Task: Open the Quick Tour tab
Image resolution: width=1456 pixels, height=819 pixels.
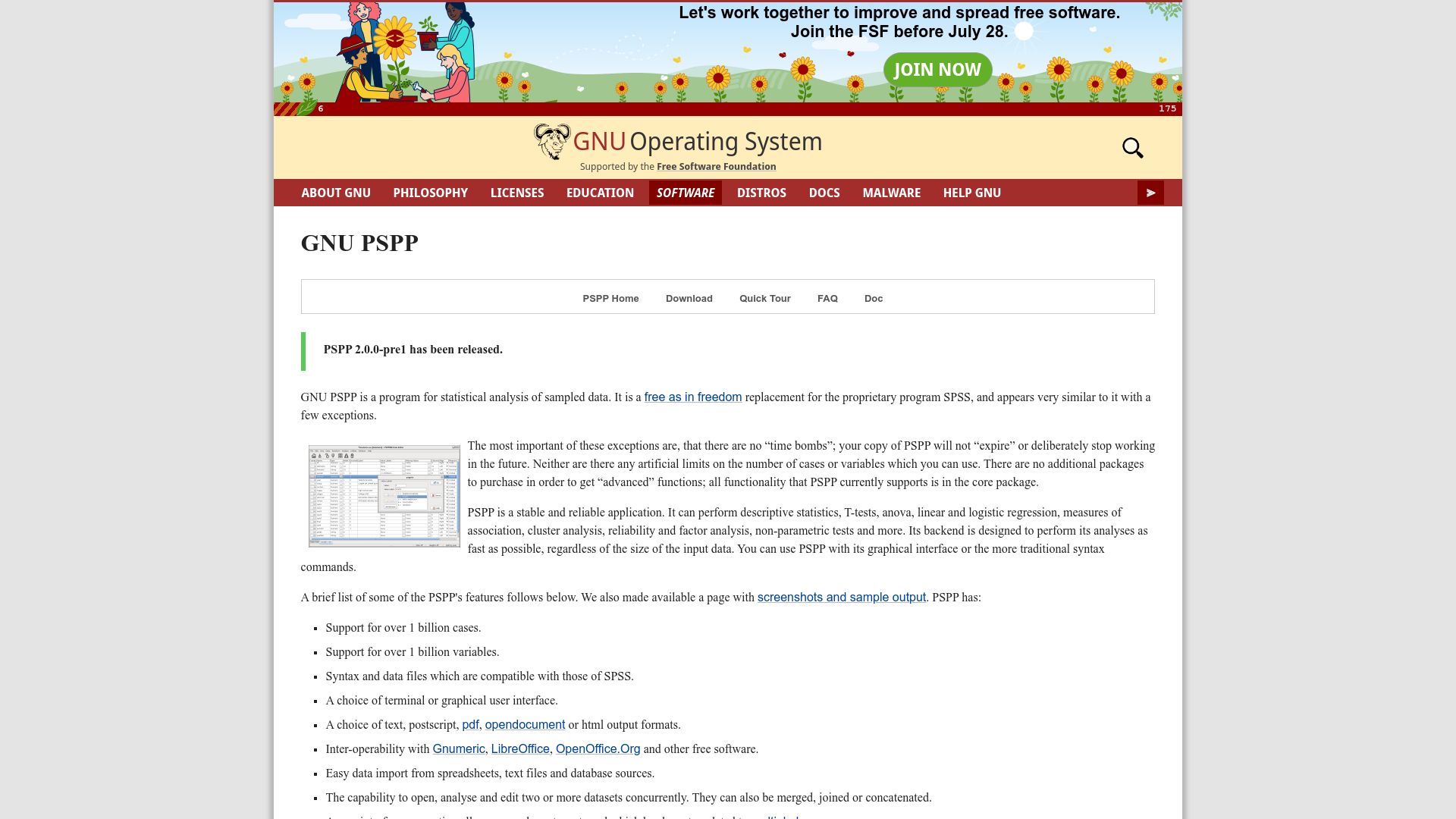Action: point(764,299)
